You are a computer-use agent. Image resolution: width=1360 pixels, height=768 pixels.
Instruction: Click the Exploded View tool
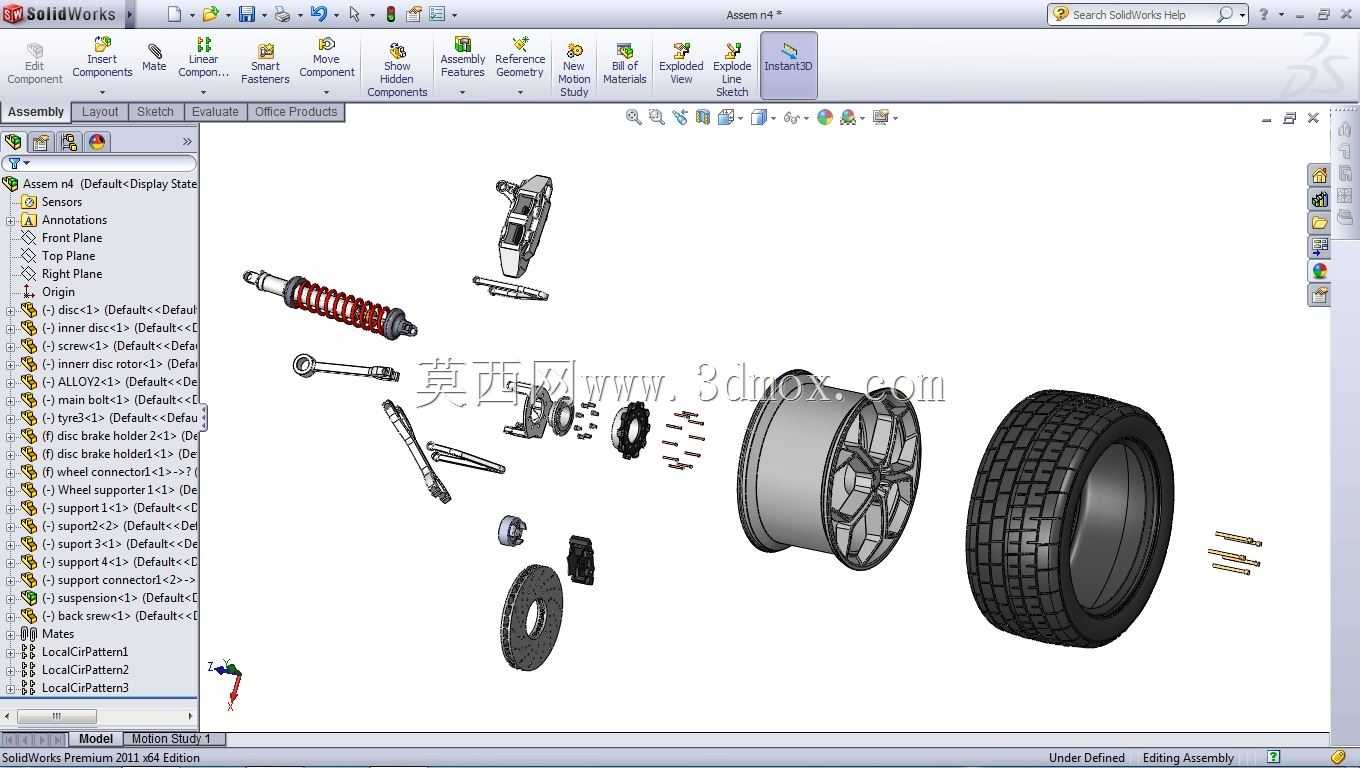point(681,63)
